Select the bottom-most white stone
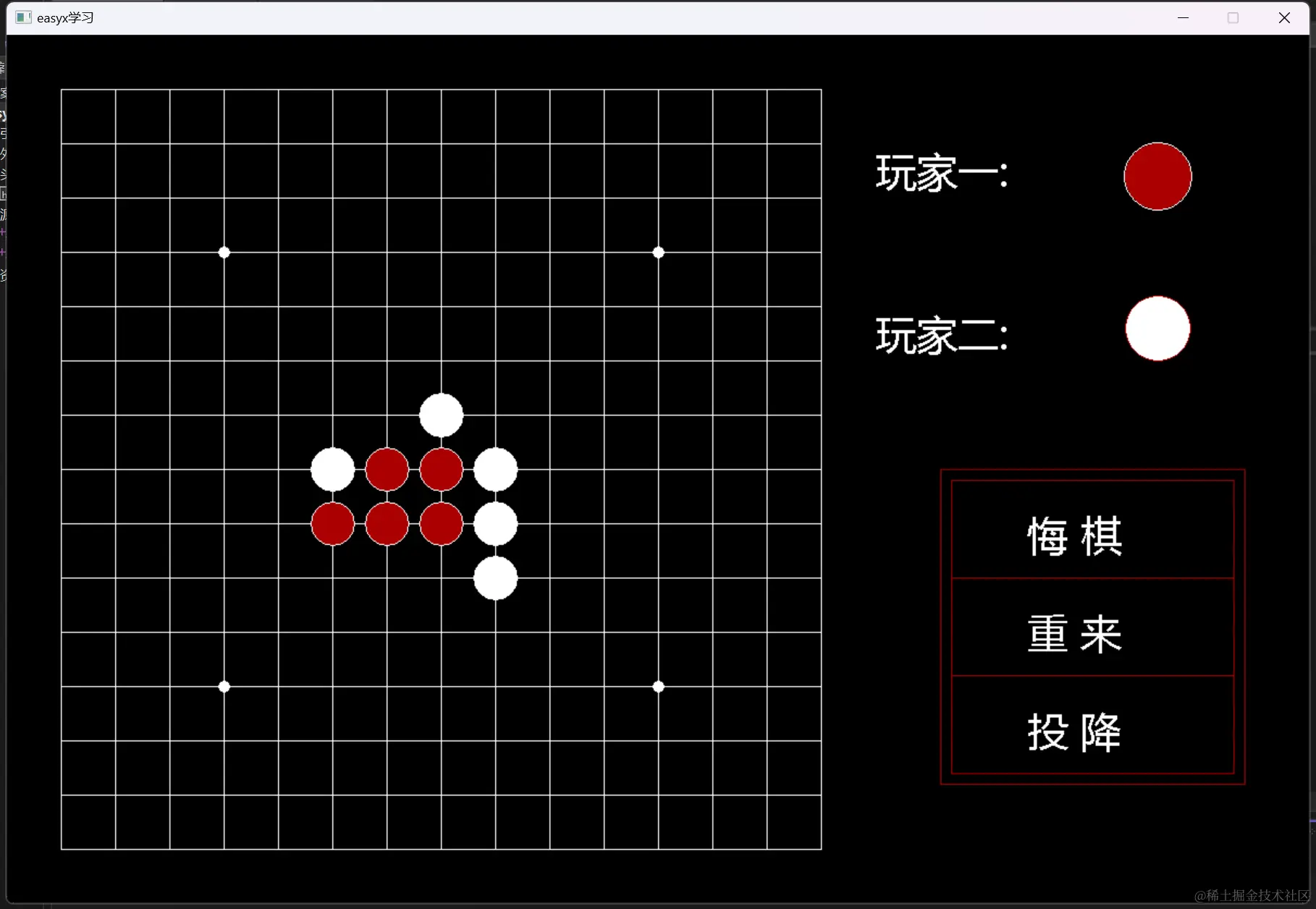The height and width of the screenshot is (909, 1316). pos(496,578)
